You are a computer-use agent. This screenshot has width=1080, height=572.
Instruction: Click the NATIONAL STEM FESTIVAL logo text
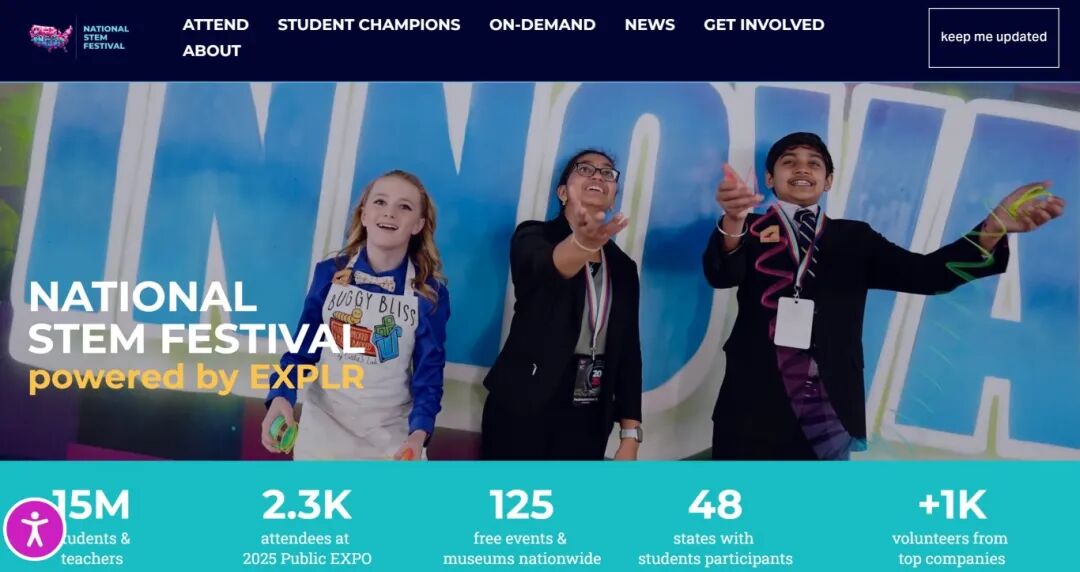click(x=105, y=38)
